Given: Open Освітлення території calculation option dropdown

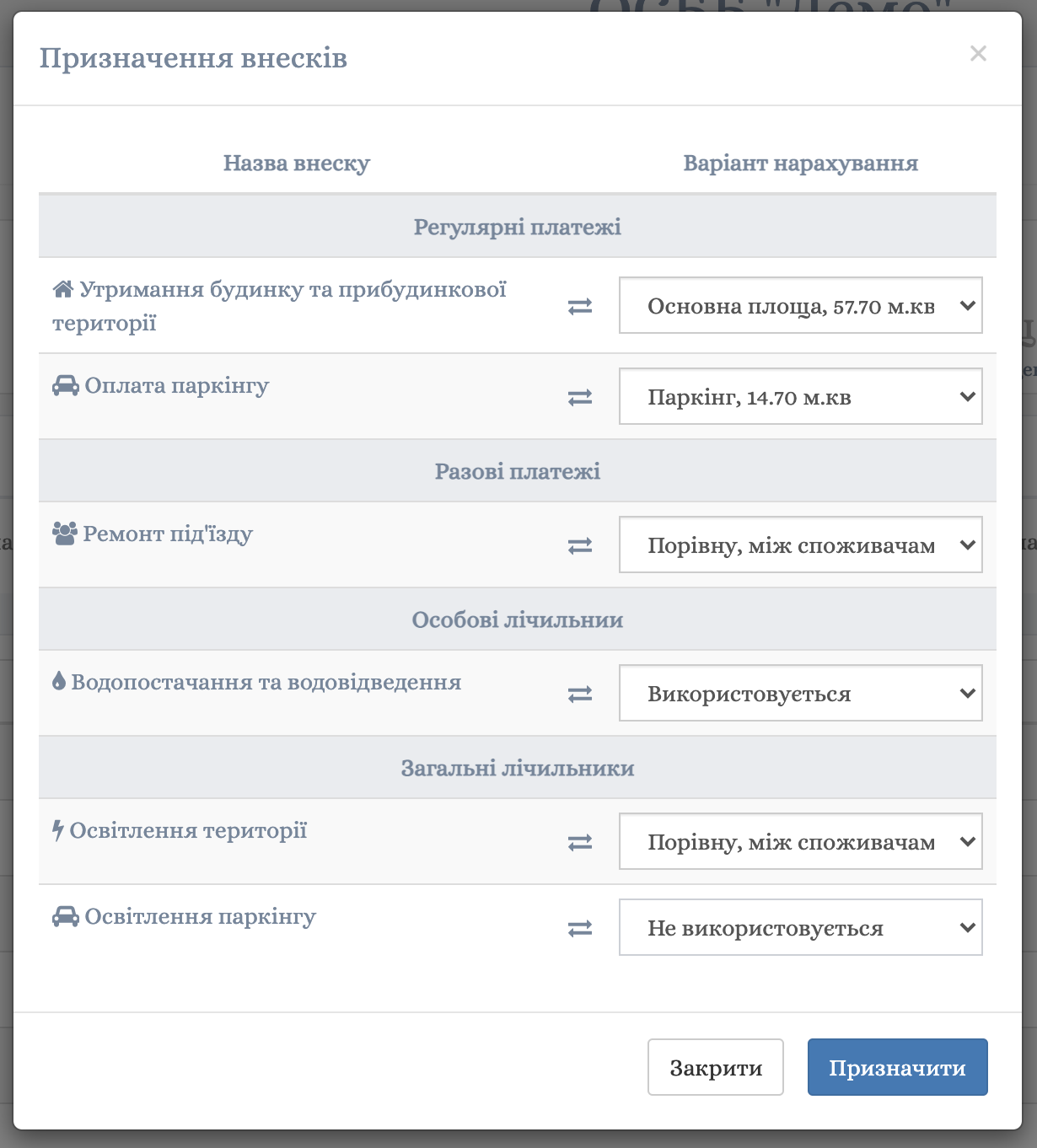Looking at the screenshot, I should click(801, 841).
